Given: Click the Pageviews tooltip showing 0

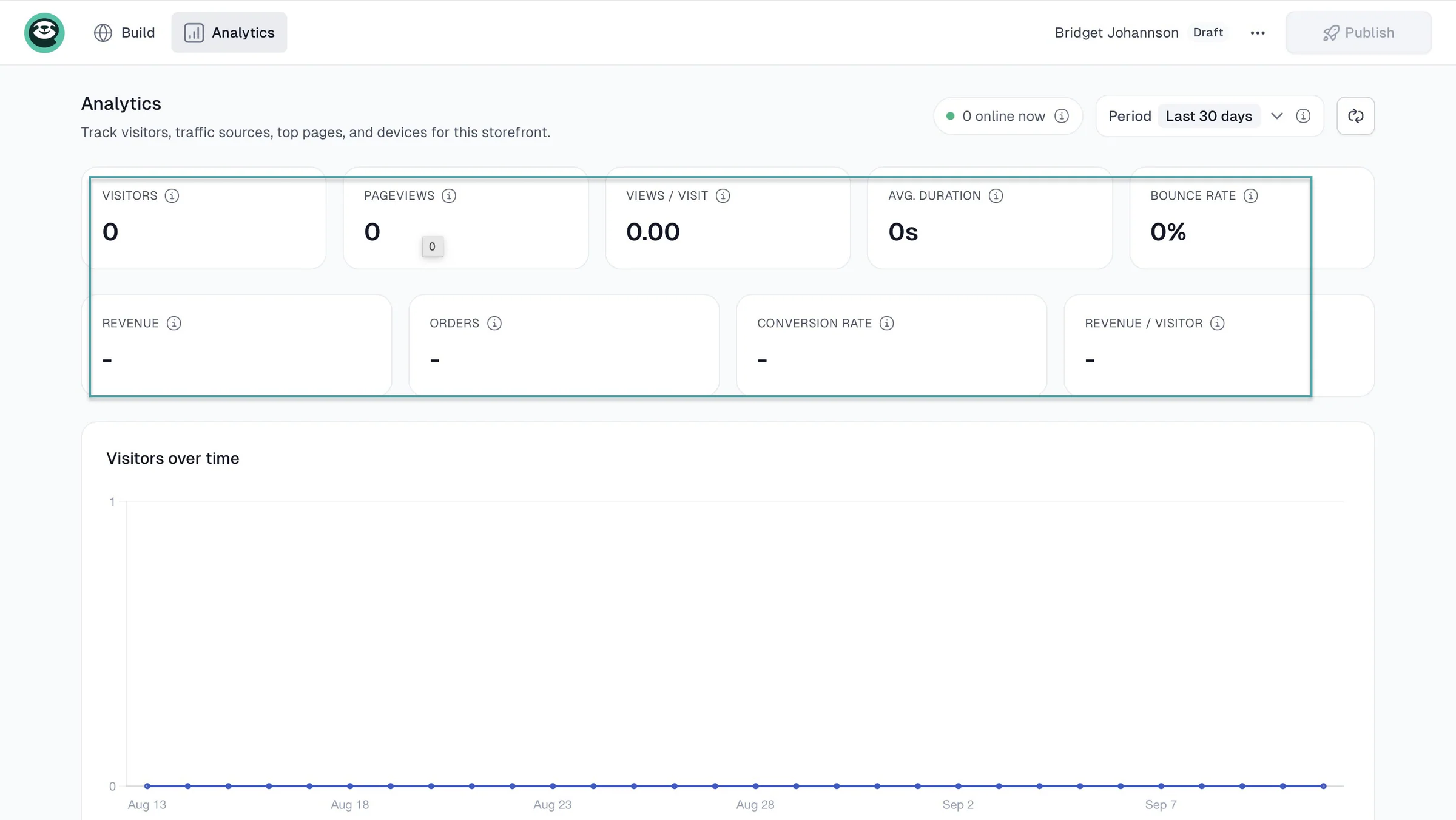Looking at the screenshot, I should pyautogui.click(x=432, y=246).
